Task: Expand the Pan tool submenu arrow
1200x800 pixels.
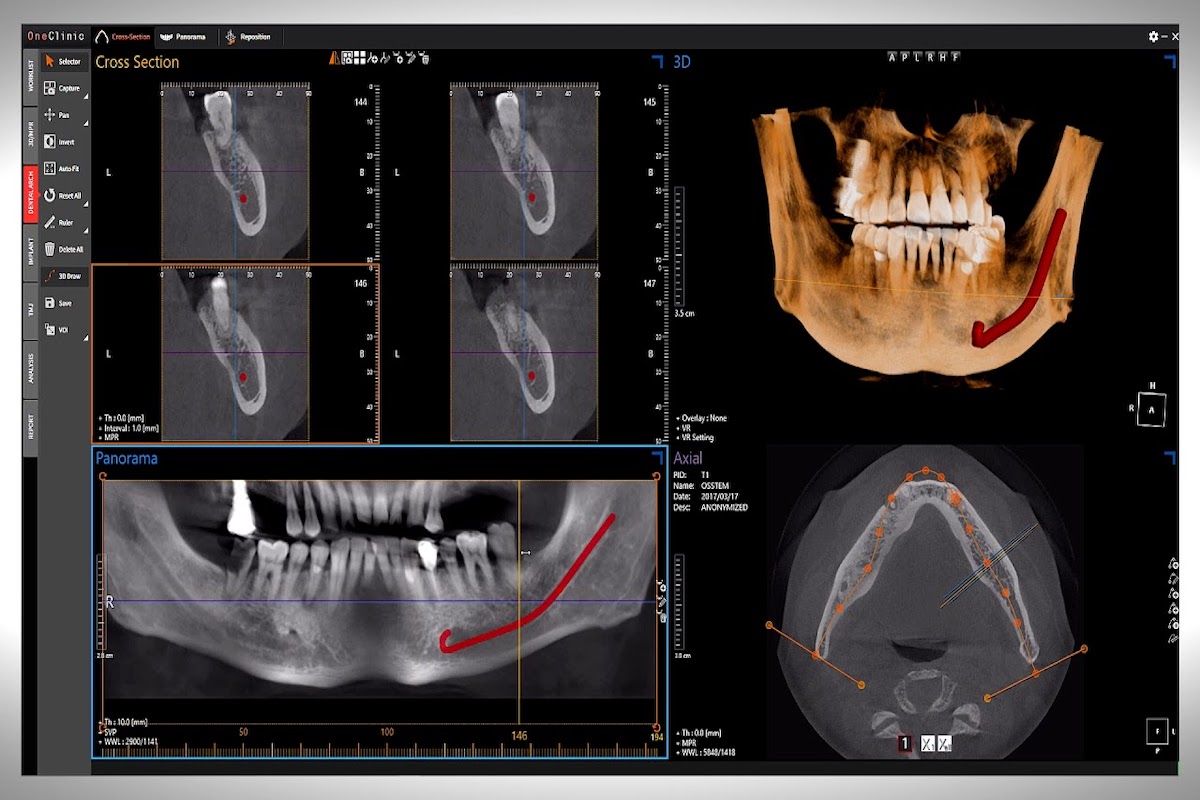Action: pos(84,123)
